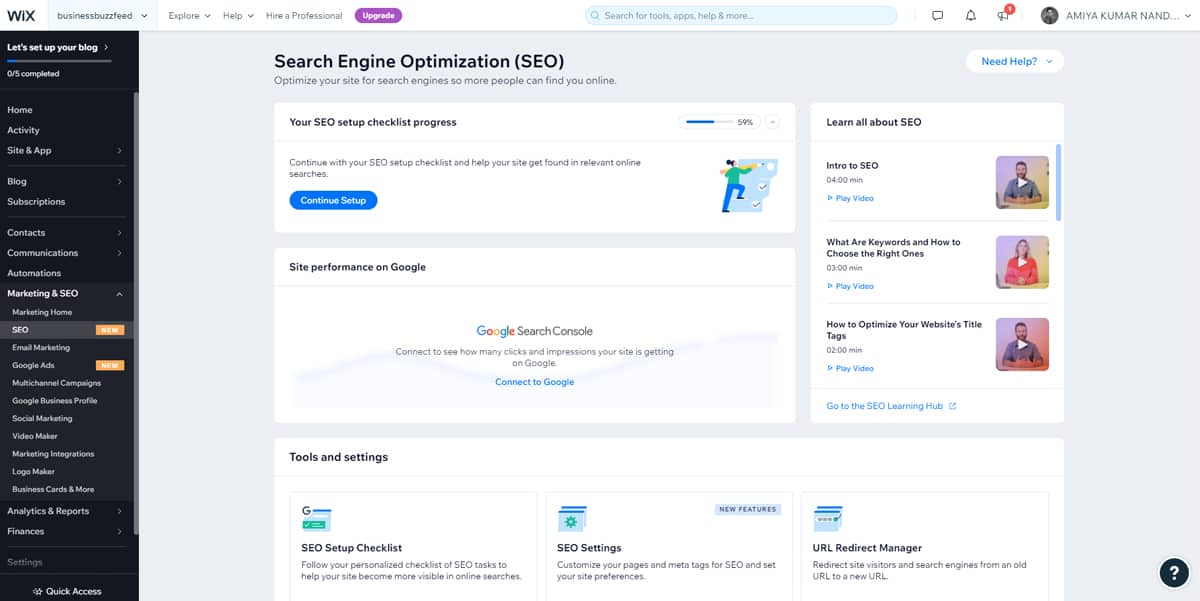Click the URL Redirect Manager icon

click(x=827, y=518)
